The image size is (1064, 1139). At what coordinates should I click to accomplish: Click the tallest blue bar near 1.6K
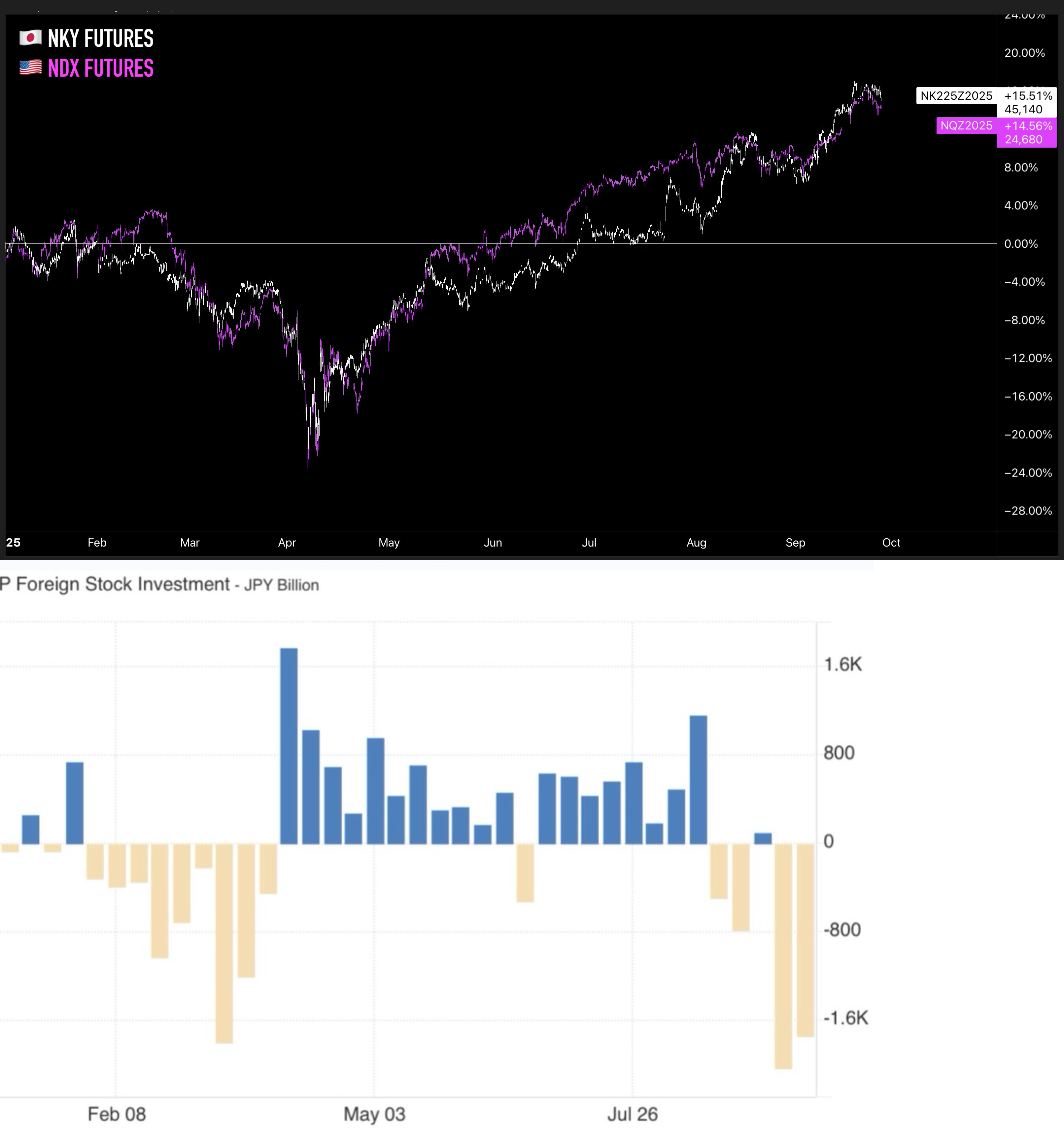(x=289, y=745)
